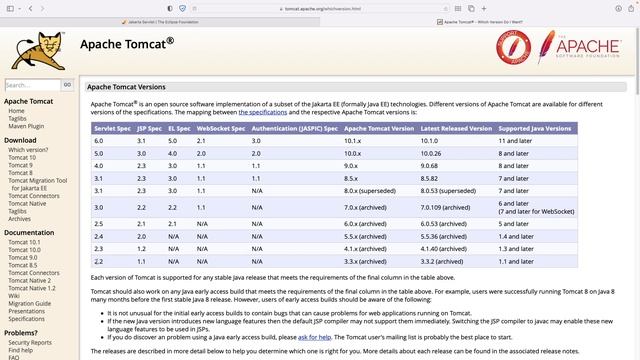Open the Archives link
This screenshot has width=640, height=360.
coord(19,219)
